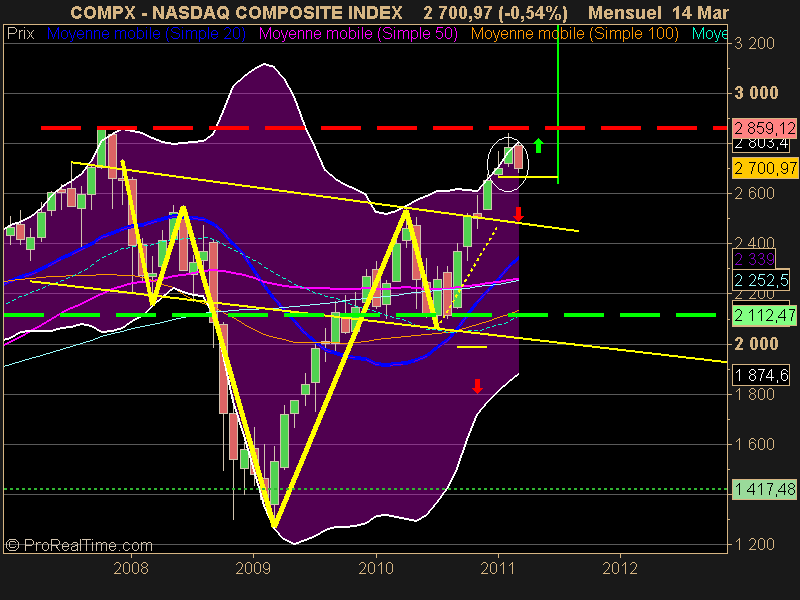Click the quote value '2 700,97 (-0,54%)' in title

(x=495, y=12)
